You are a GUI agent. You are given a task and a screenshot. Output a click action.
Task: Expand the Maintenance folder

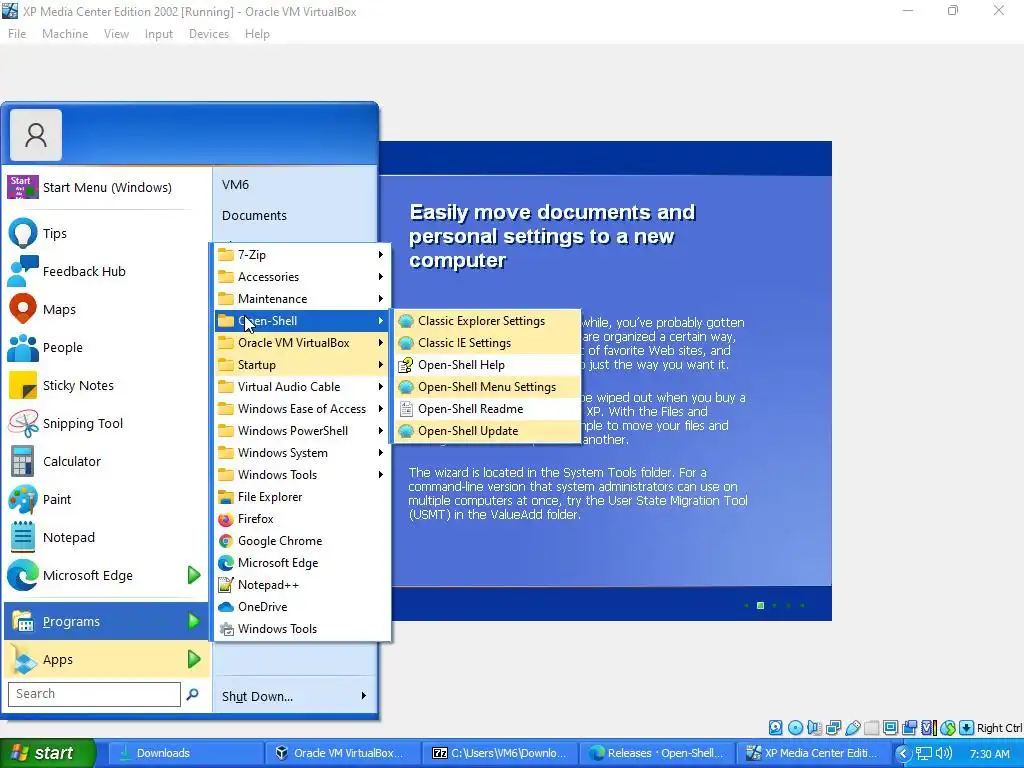(302, 298)
